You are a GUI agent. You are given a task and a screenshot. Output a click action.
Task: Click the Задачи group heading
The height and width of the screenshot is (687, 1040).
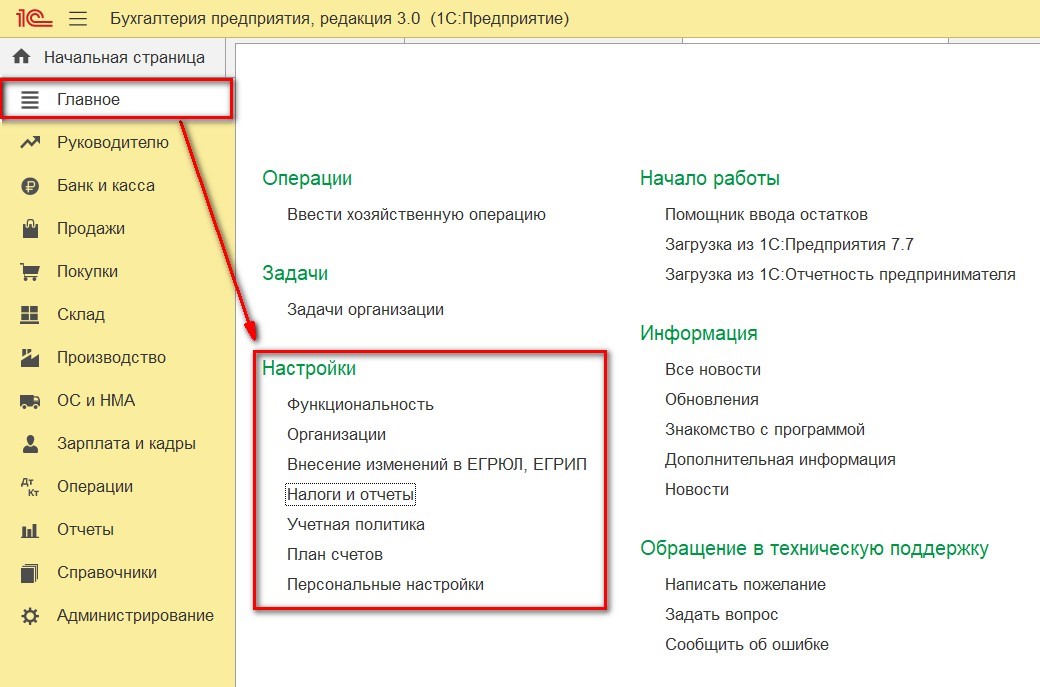coord(294,273)
